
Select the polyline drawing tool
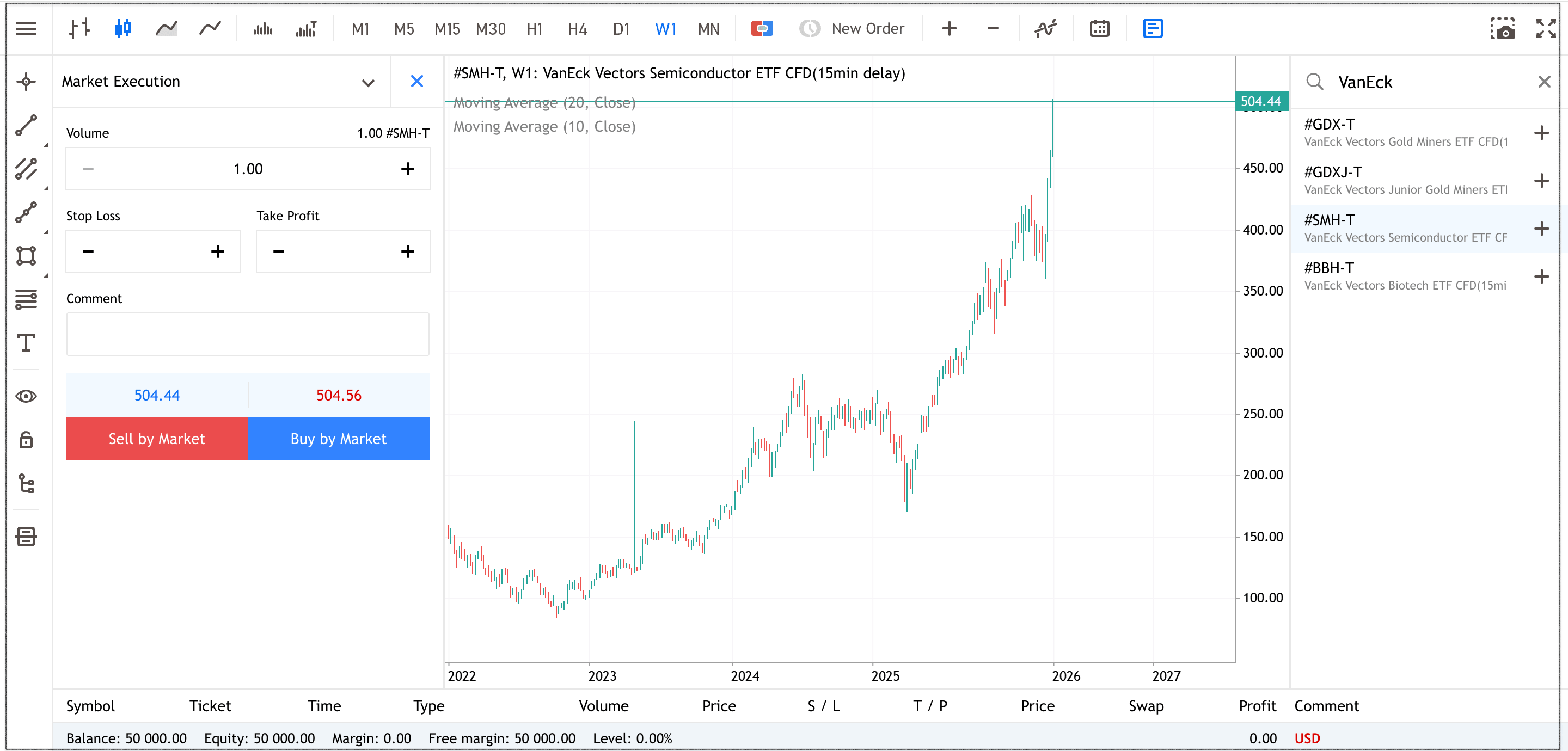[26, 212]
